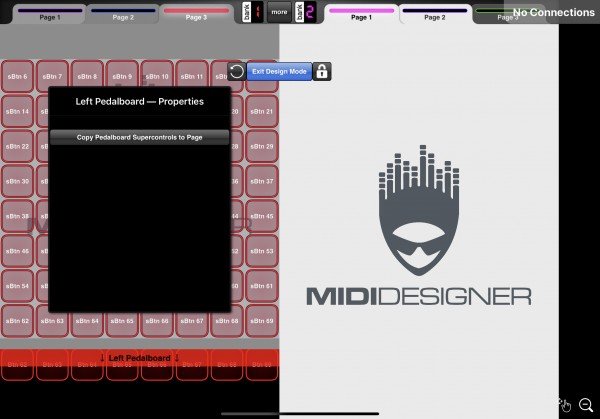
Task: Click the undo circular arrow icon
Action: 236,72
